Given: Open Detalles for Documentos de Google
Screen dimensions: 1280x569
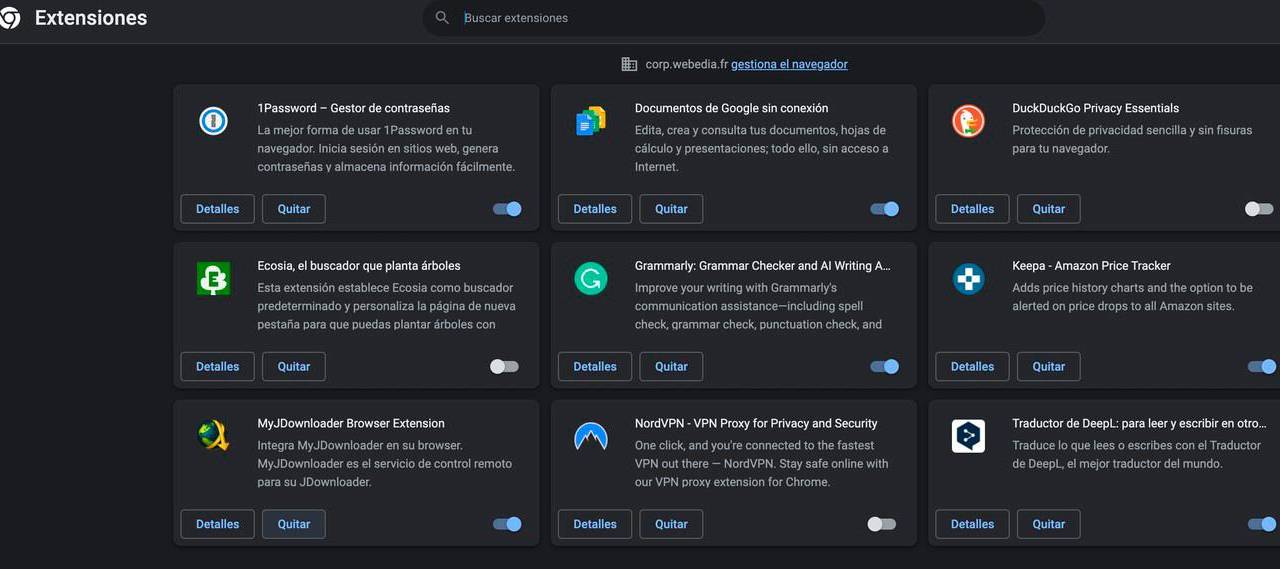Looking at the screenshot, I should coord(595,209).
